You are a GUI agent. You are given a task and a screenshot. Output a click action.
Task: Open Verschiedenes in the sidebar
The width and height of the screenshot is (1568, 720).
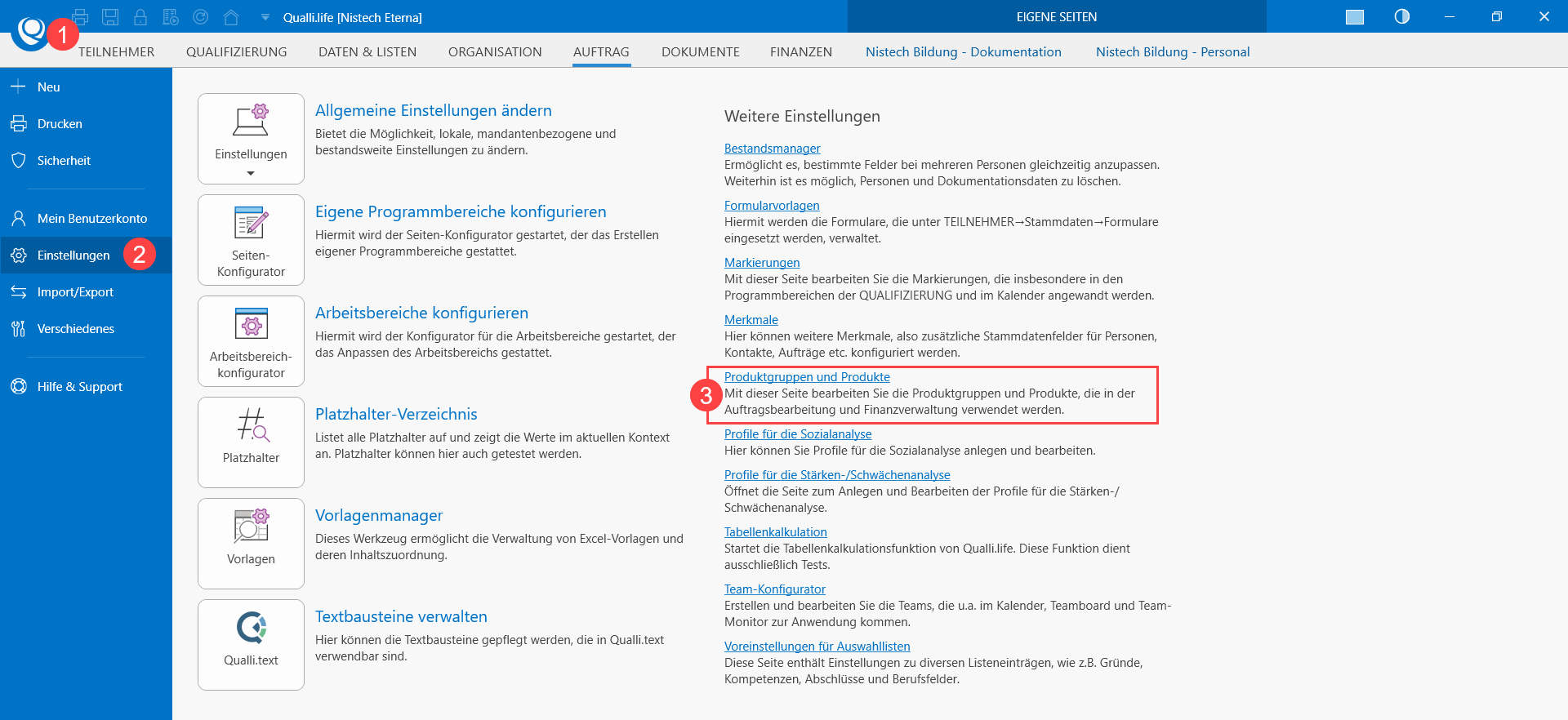point(86,328)
